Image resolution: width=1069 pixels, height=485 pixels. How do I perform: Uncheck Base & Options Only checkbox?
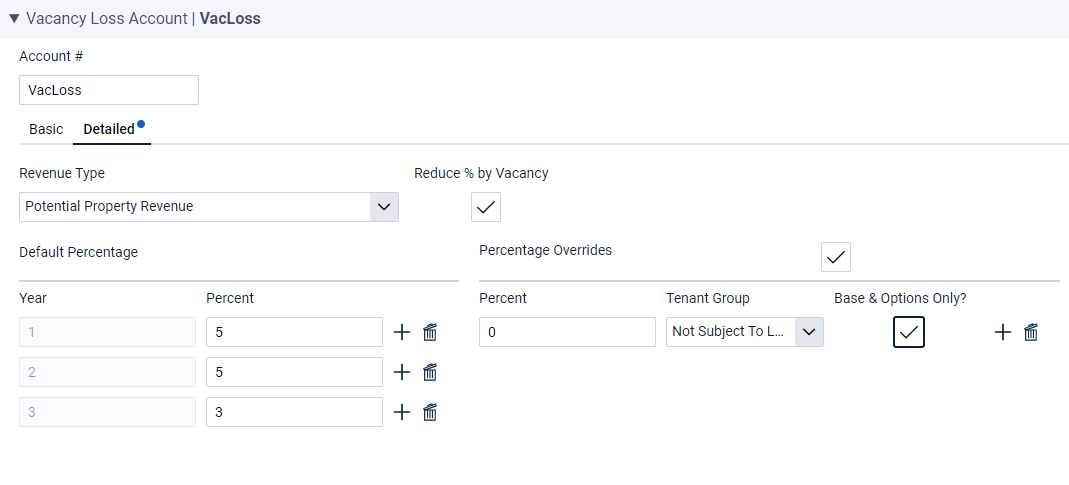tap(909, 332)
